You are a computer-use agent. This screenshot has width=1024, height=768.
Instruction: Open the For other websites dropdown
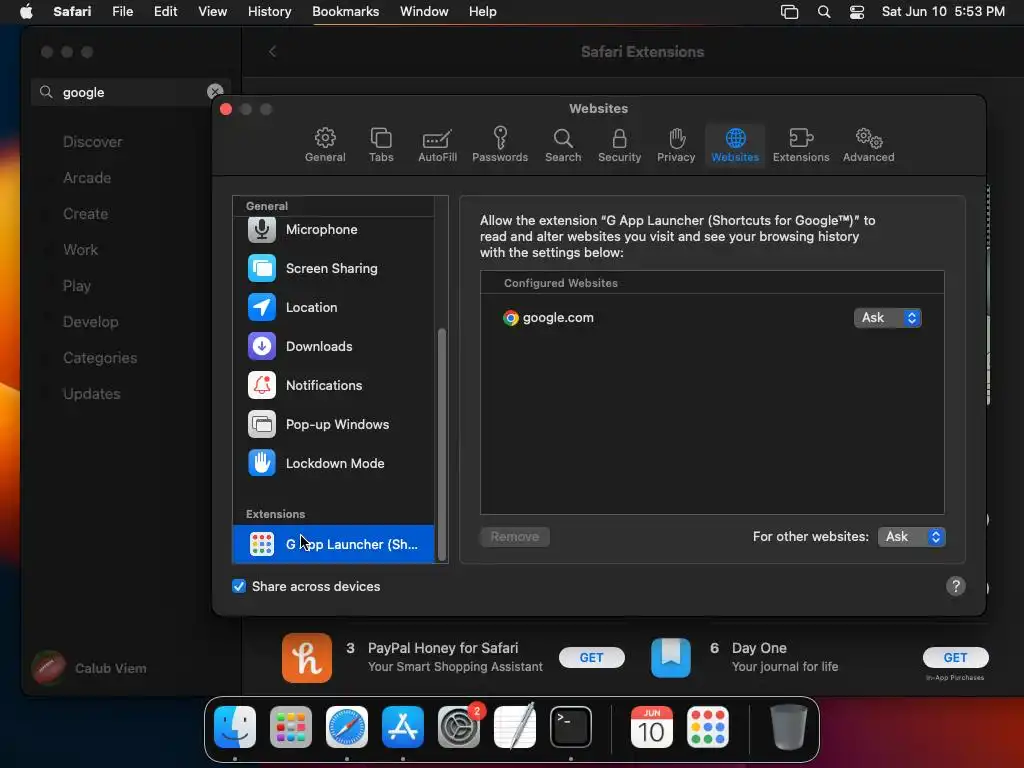pyautogui.click(x=911, y=537)
